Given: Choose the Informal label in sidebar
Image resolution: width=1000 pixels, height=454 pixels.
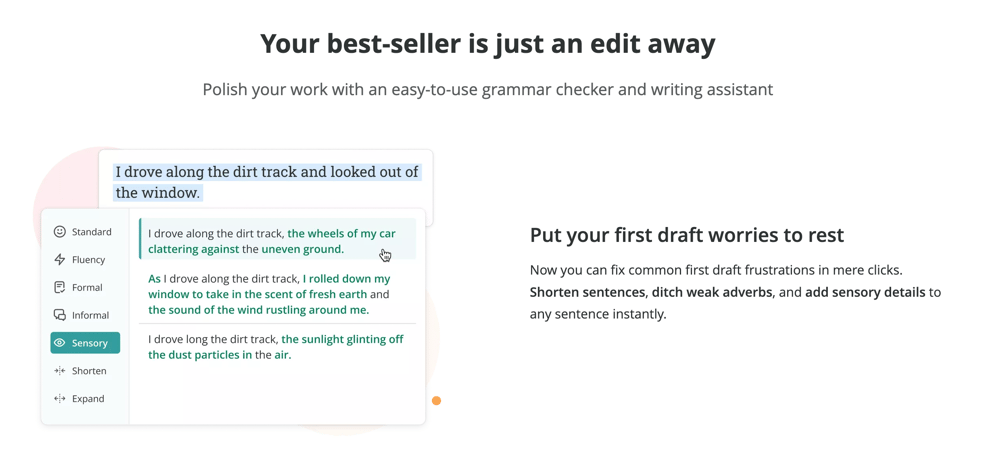Looking at the screenshot, I should (x=91, y=315).
